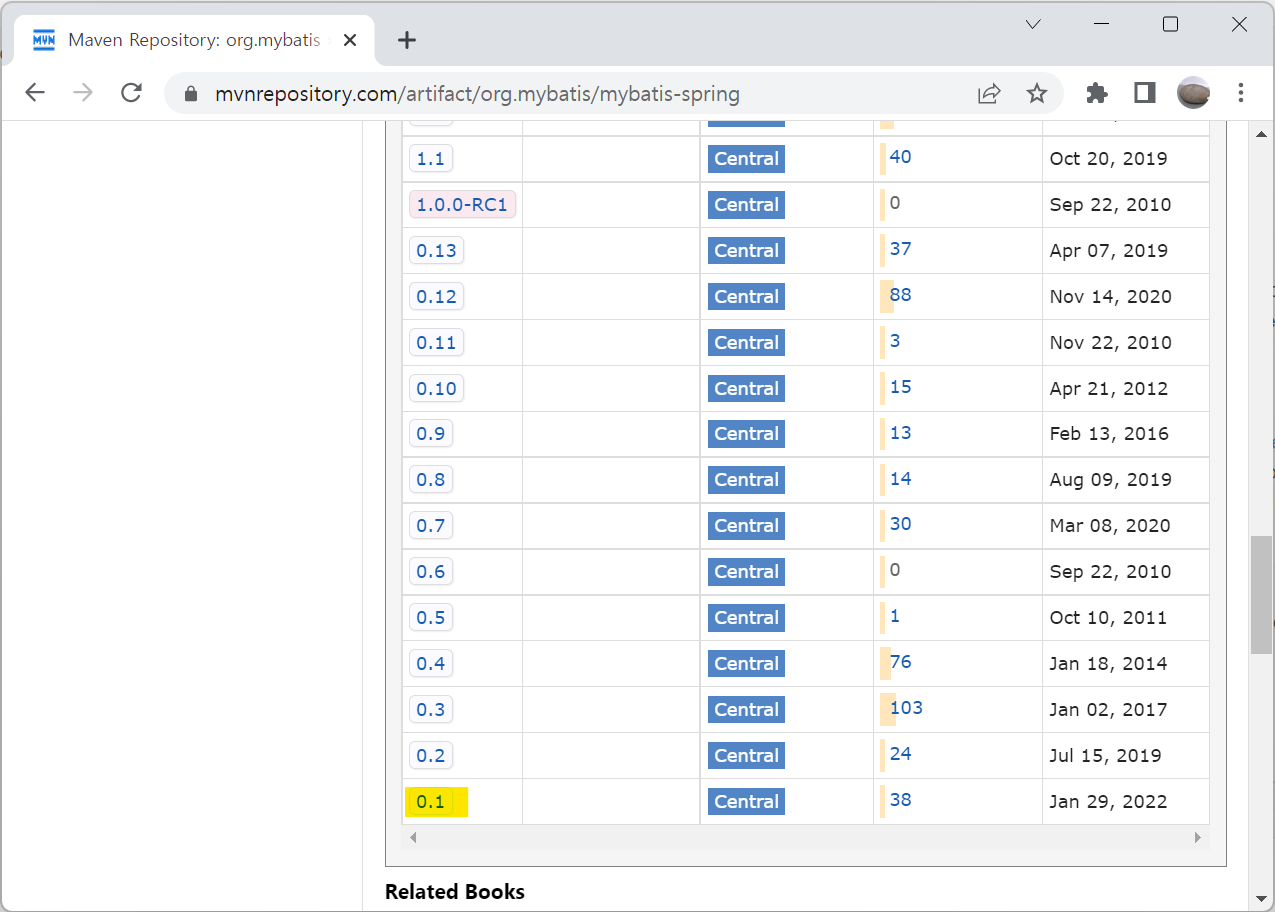The image size is (1275, 912).
Task: Select the Maven Repository tab
Action: pos(196,40)
